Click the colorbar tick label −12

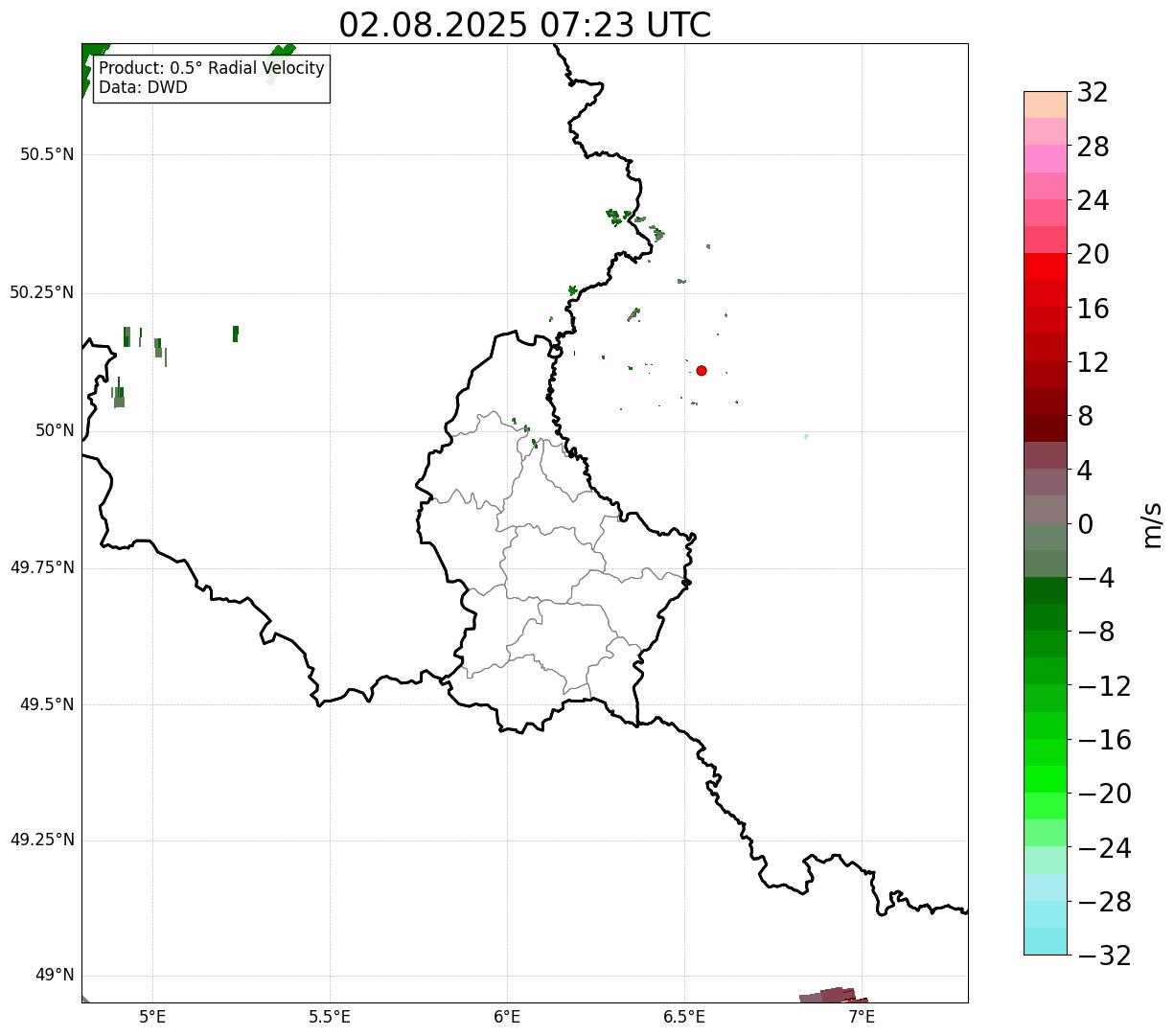tap(1104, 686)
